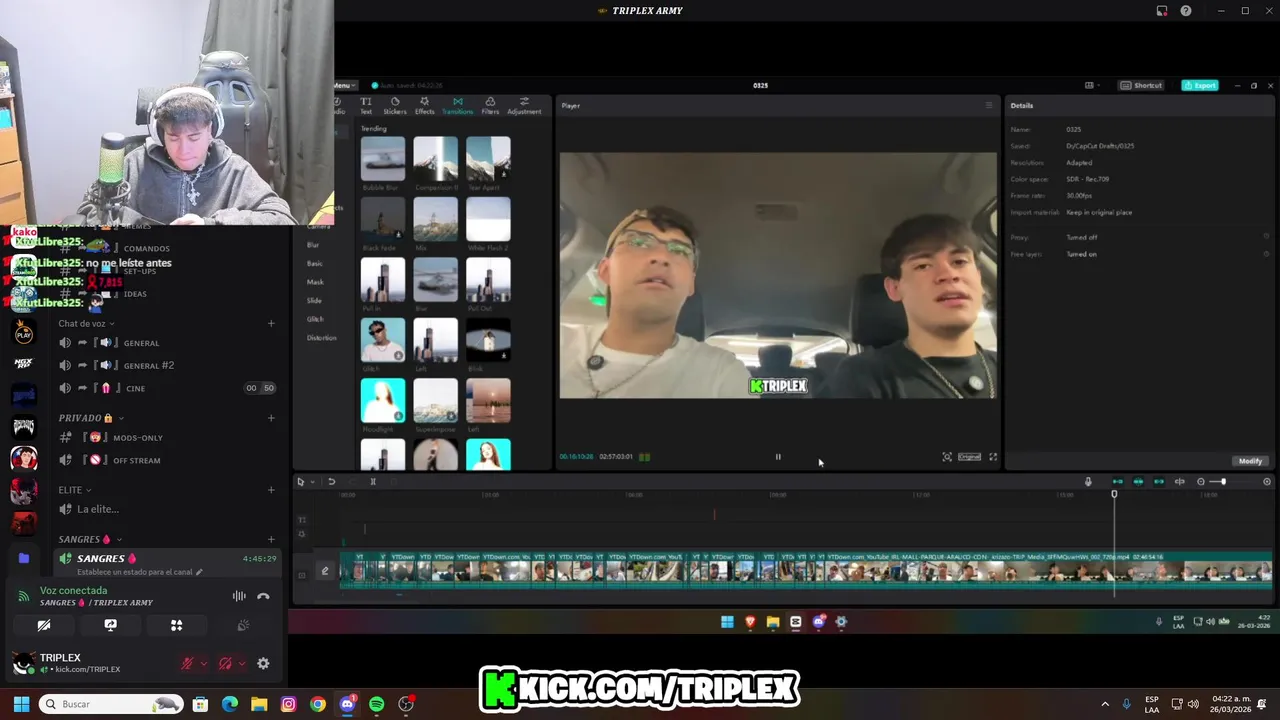This screenshot has height=720, width=1280.
Task: Choose the Bubble Blur transition thumbnail
Action: tap(383, 159)
